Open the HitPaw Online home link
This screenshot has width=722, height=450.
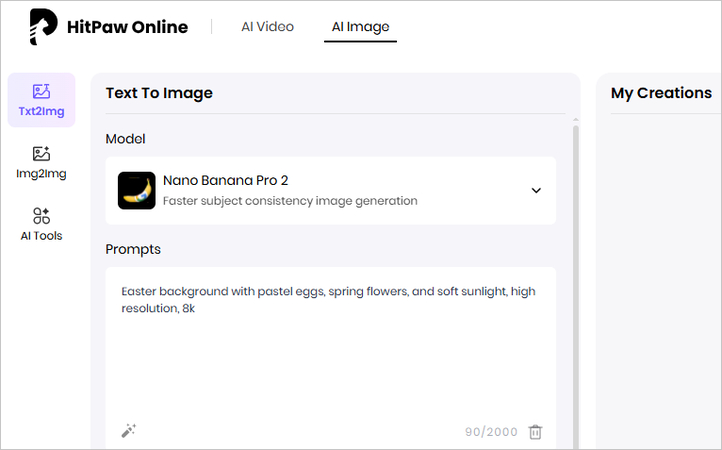(127, 27)
